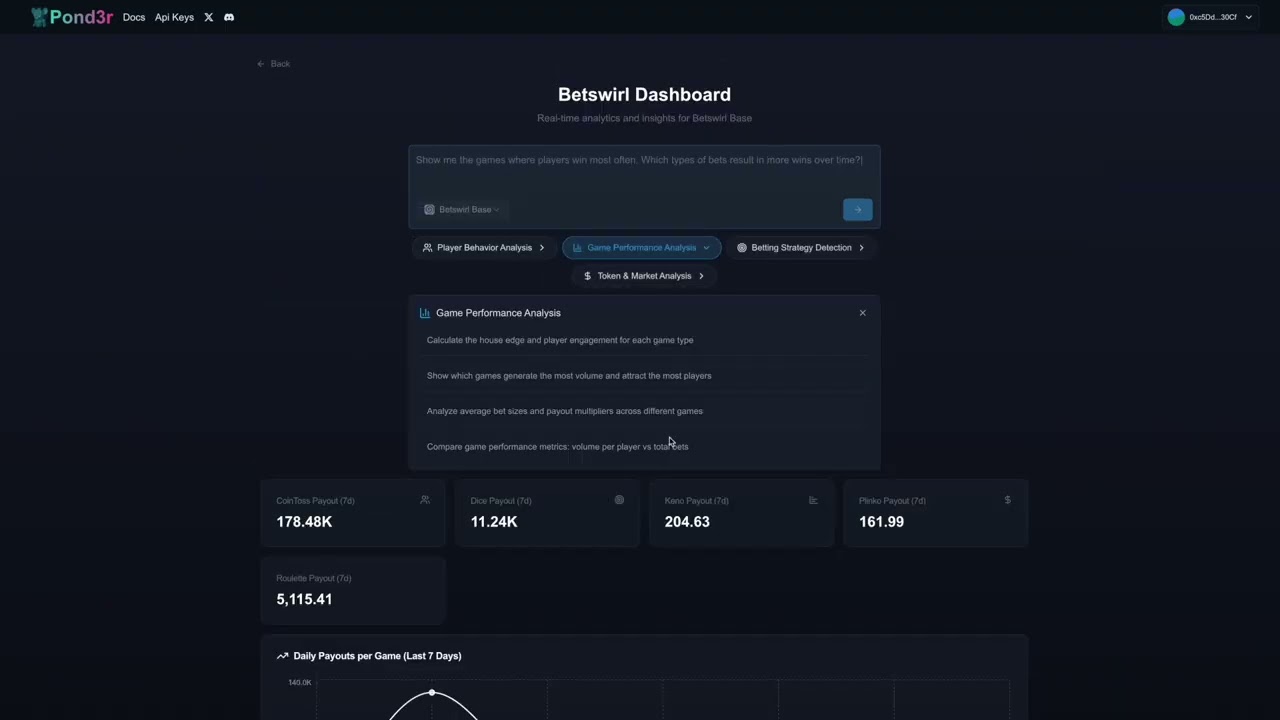Click the Game Performance chart icon on chip
Screen dimensions: 1280x720
(x=577, y=248)
